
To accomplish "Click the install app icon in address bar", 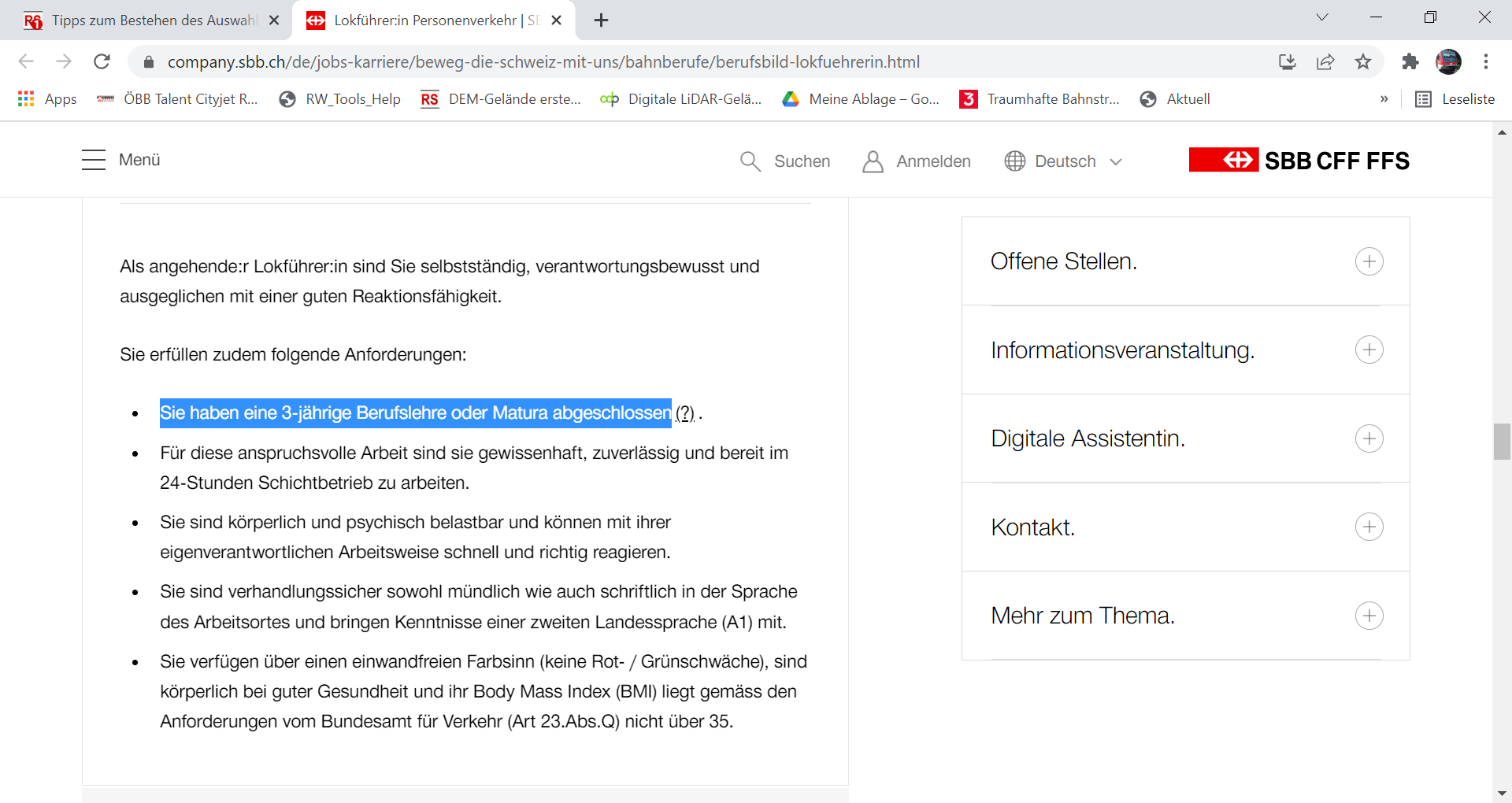I will tap(1288, 61).
